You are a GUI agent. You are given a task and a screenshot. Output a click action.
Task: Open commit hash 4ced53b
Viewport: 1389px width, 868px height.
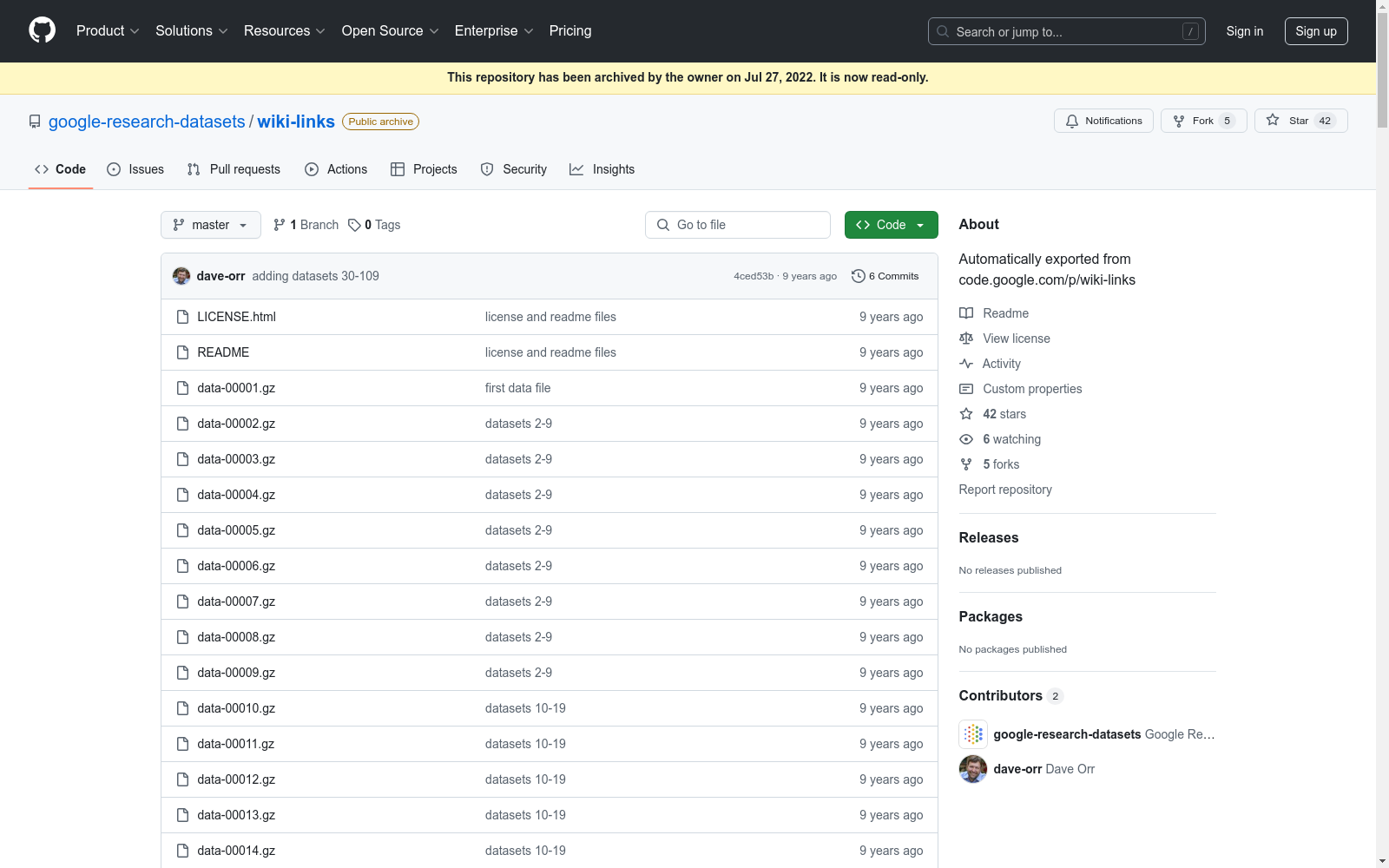[x=754, y=276]
